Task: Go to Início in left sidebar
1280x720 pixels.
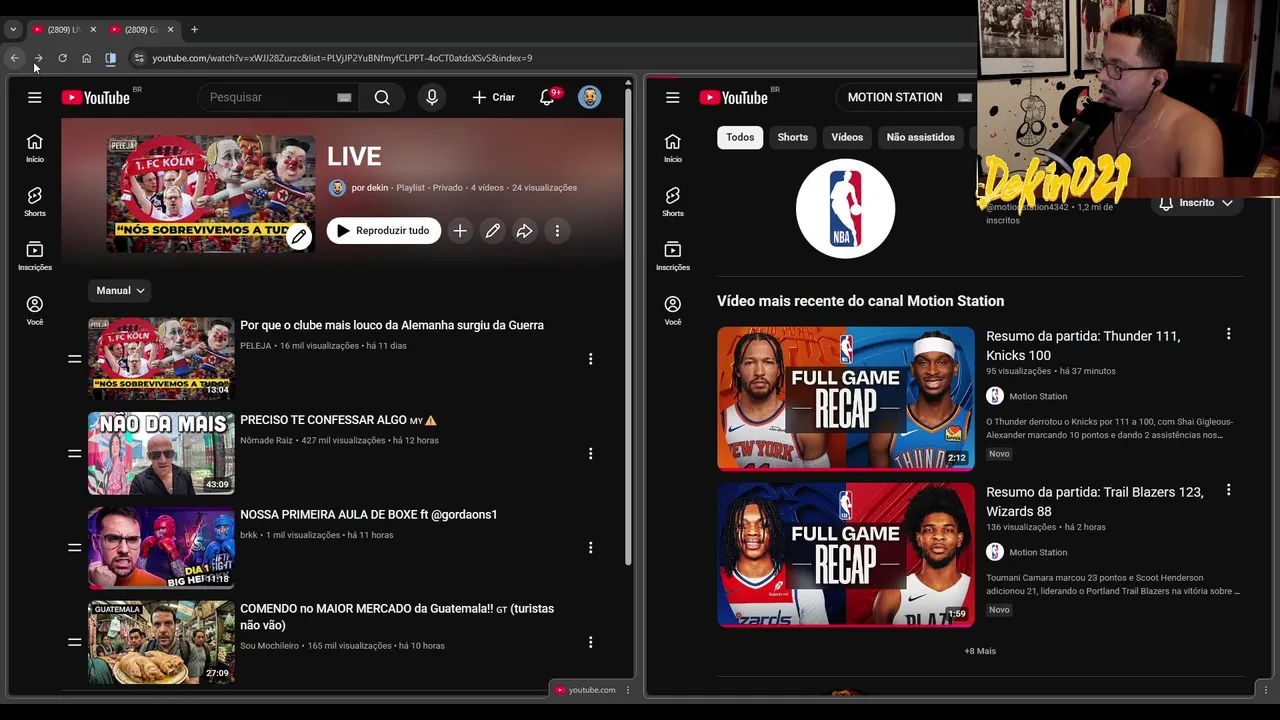Action: point(35,148)
